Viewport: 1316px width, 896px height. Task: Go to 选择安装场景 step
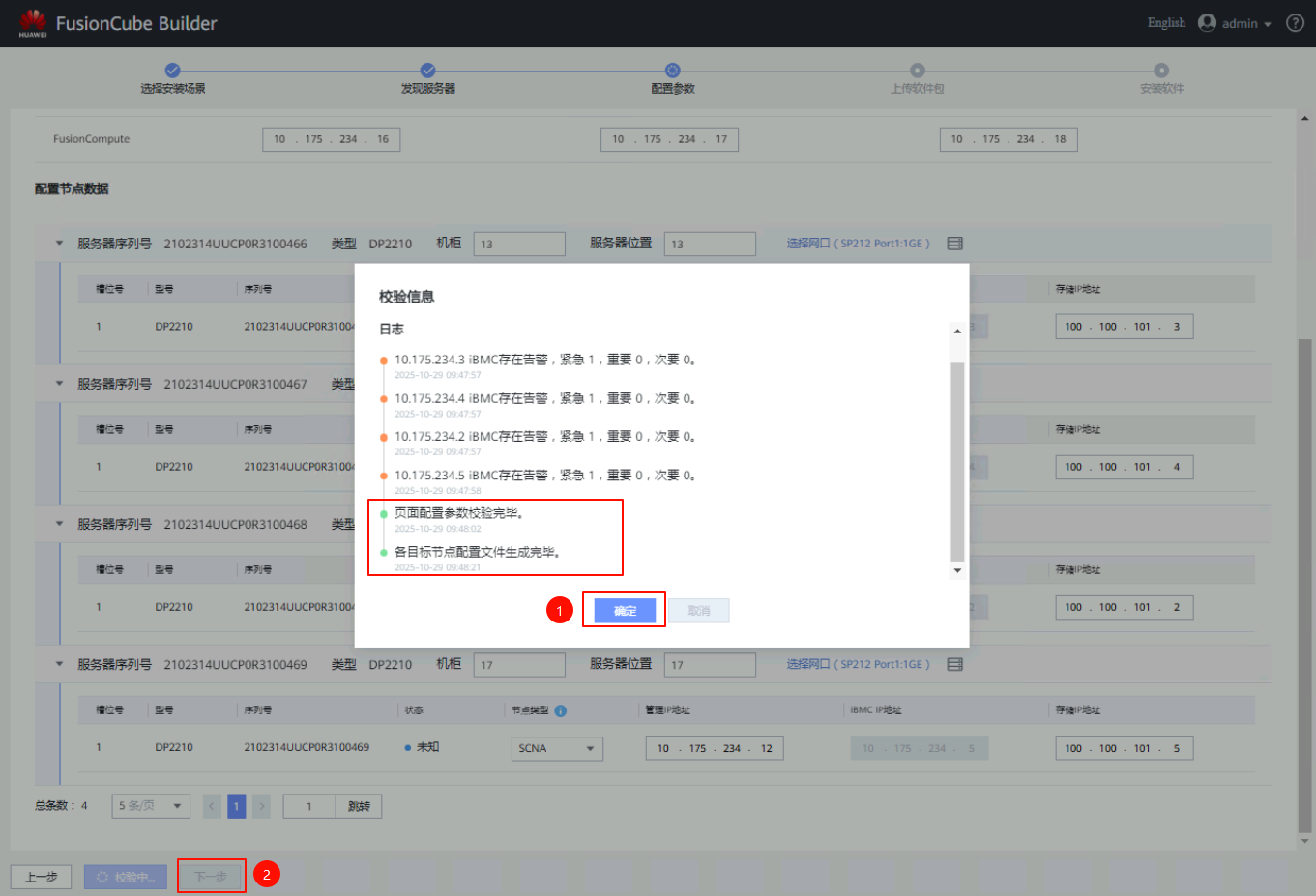(x=172, y=71)
